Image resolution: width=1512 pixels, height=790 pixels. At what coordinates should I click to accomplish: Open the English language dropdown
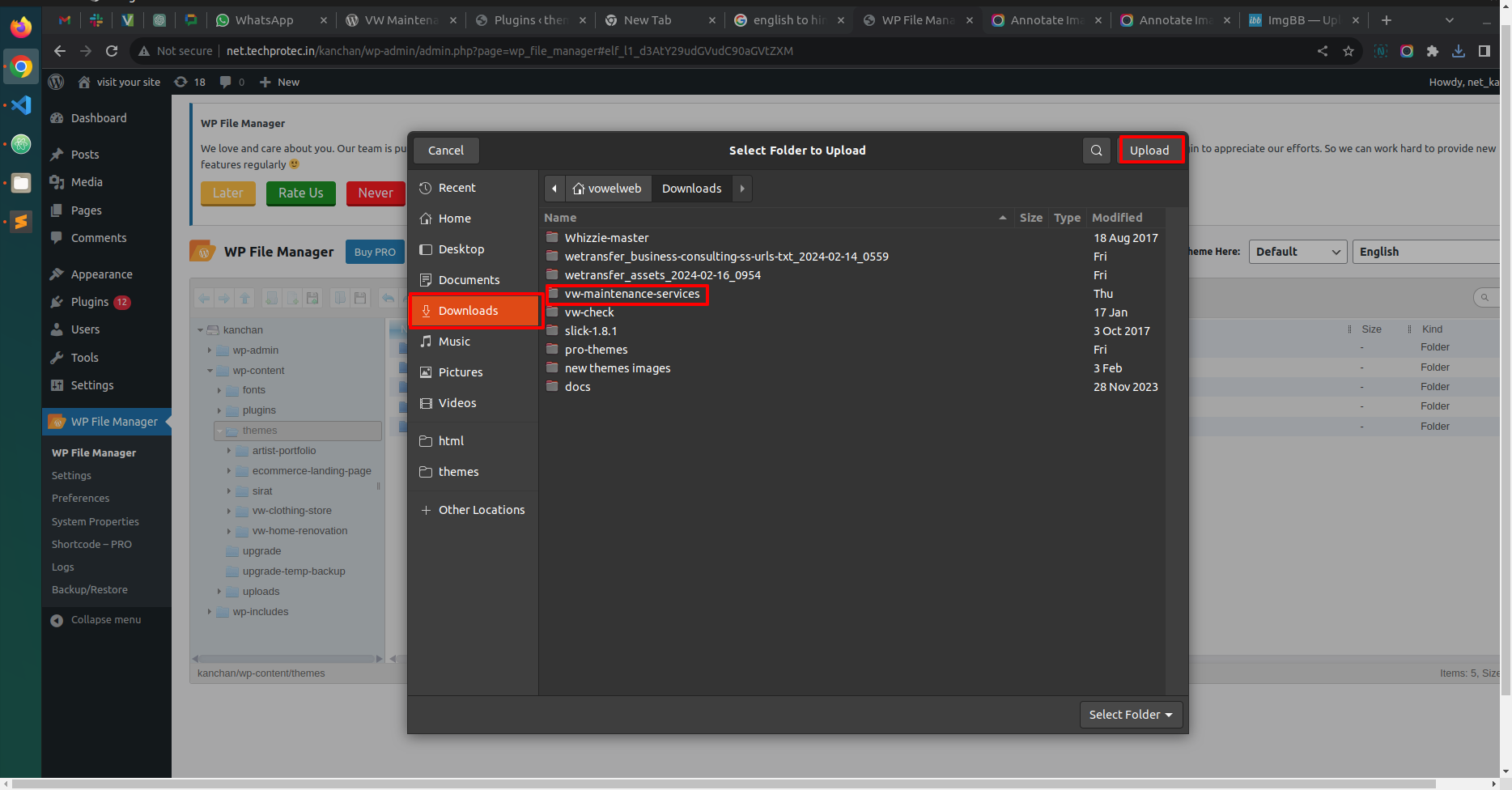(x=1426, y=252)
